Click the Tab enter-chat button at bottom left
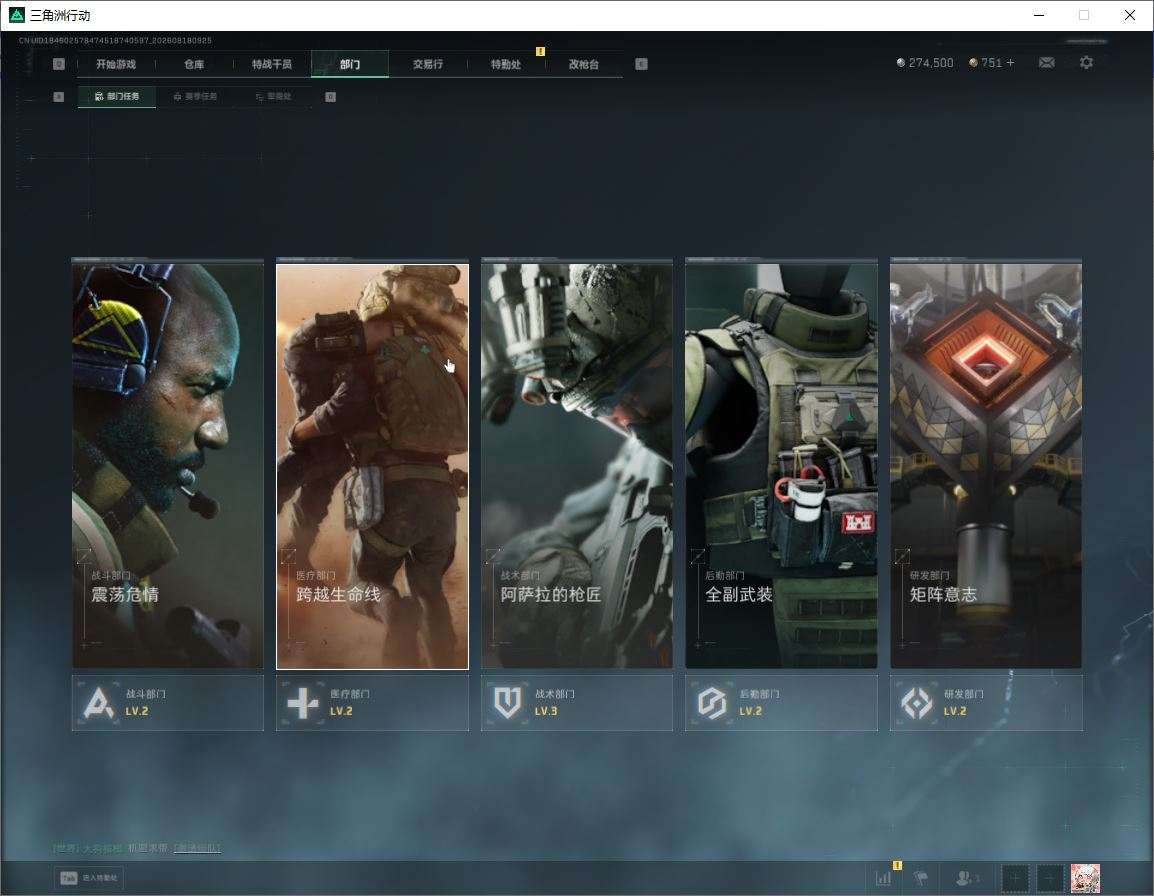Viewport: 1154px width, 896px height. [x=89, y=878]
